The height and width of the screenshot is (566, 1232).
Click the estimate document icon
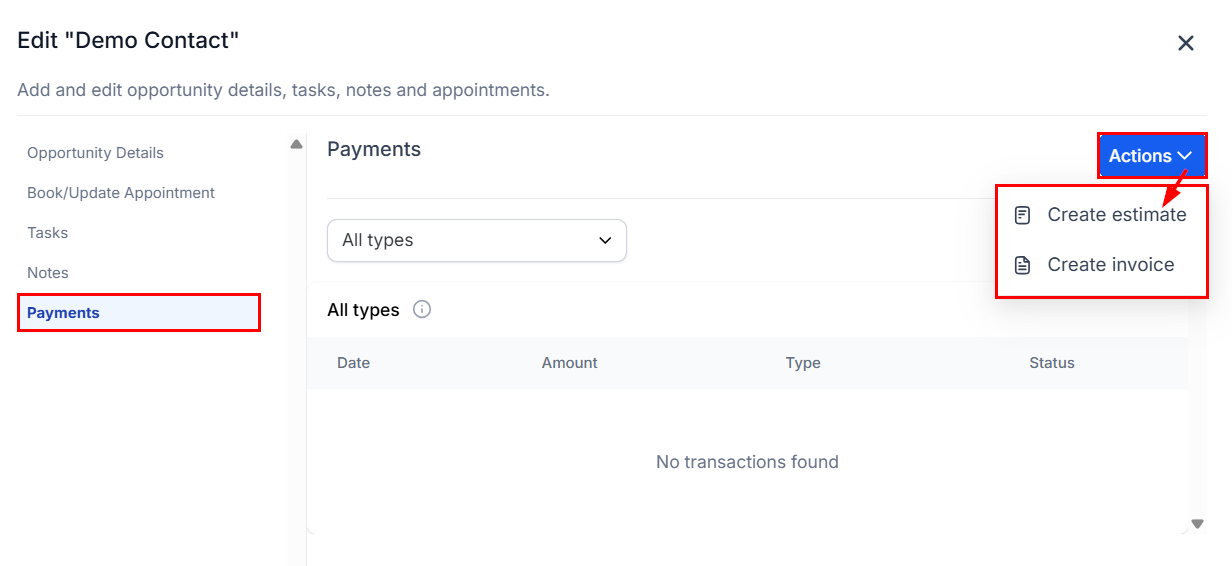pyautogui.click(x=1022, y=215)
